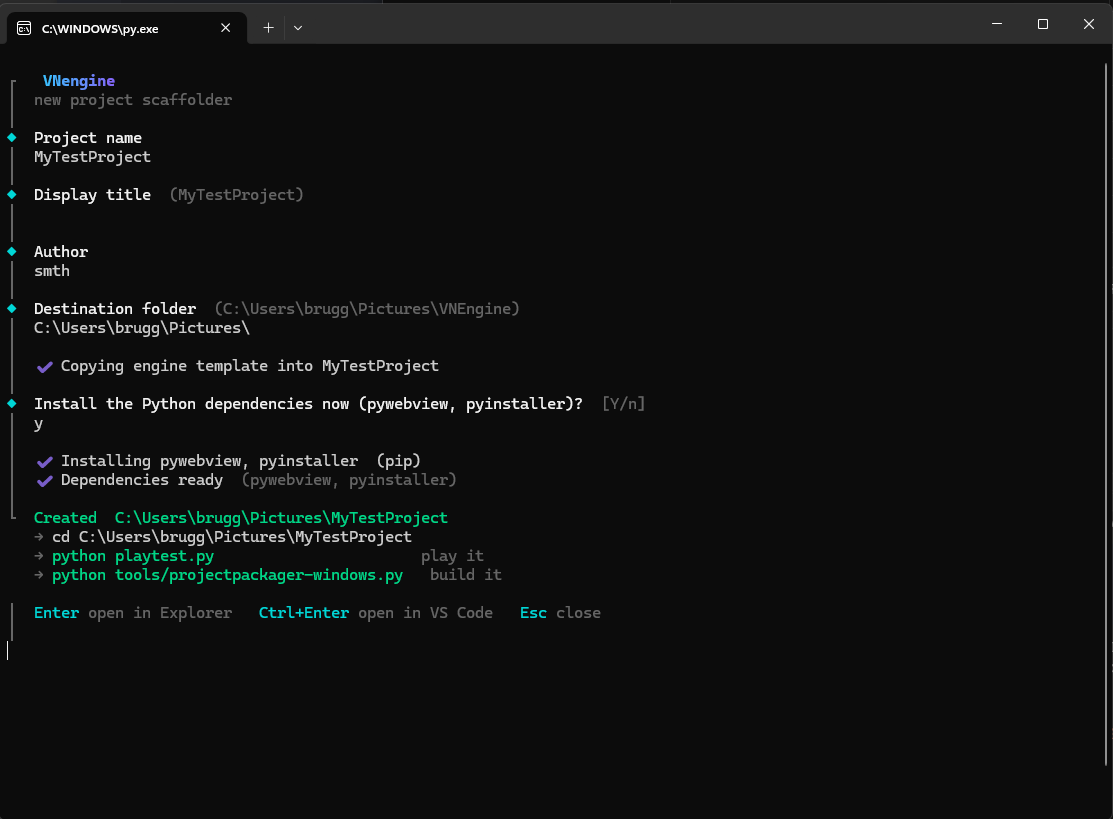Viewport: 1113px width, 819px height.
Task: Click the checkmark beside 'Copying engine template'
Action: (45, 367)
